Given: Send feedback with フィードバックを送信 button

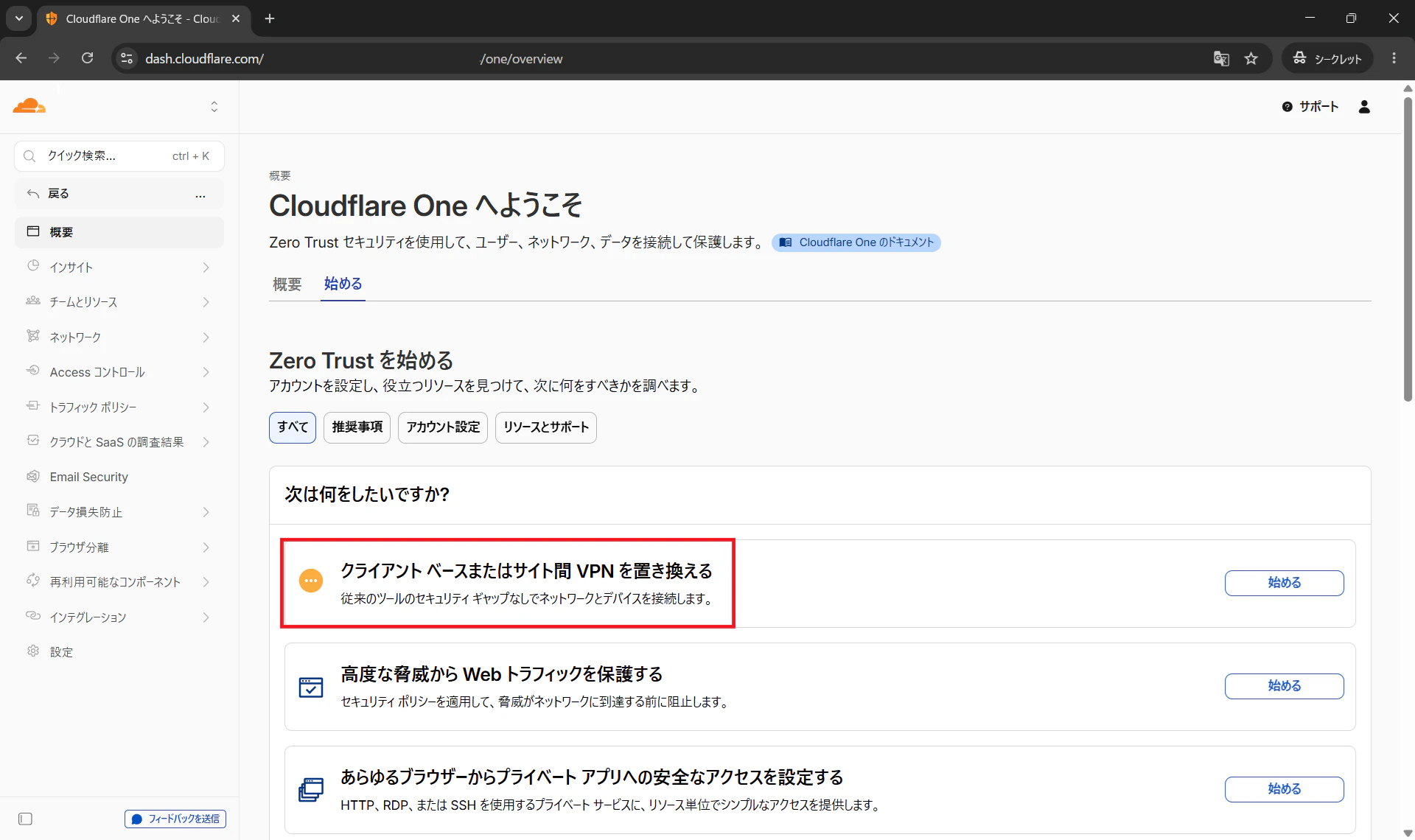Looking at the screenshot, I should click(x=175, y=819).
